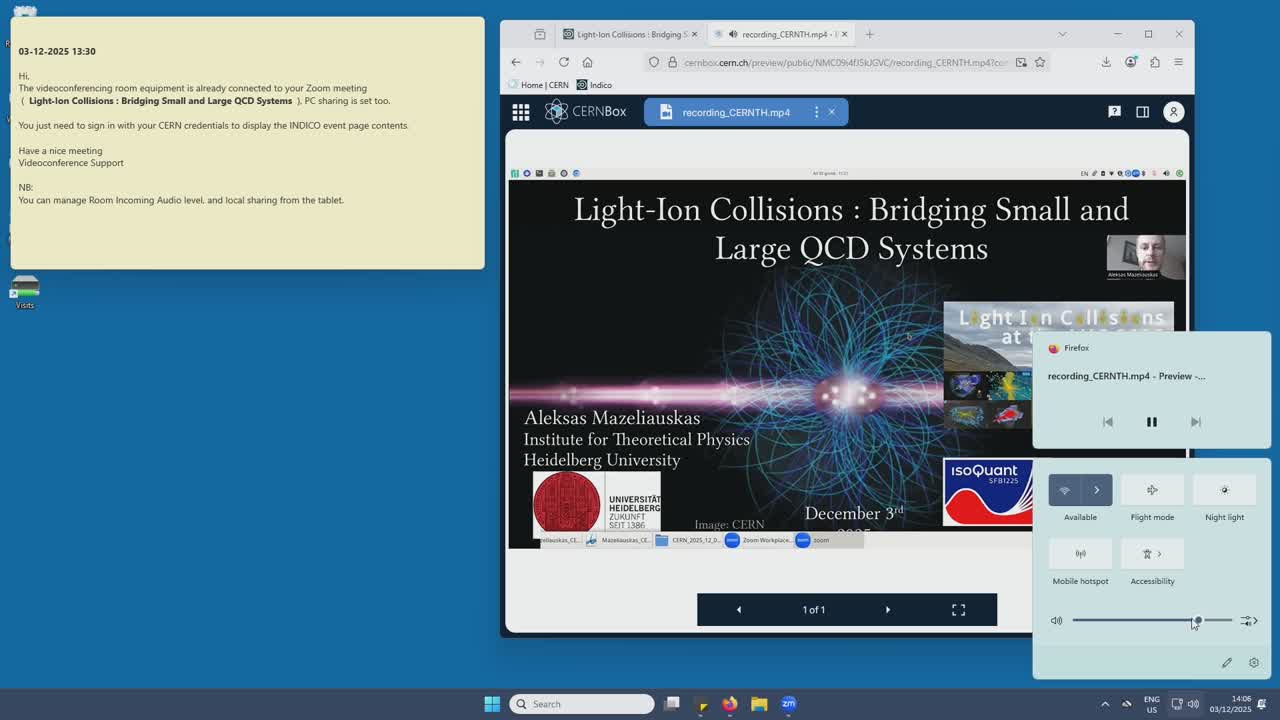1280x720 pixels.
Task: Expand the Accessibility quick settings options
Action: point(1152,554)
